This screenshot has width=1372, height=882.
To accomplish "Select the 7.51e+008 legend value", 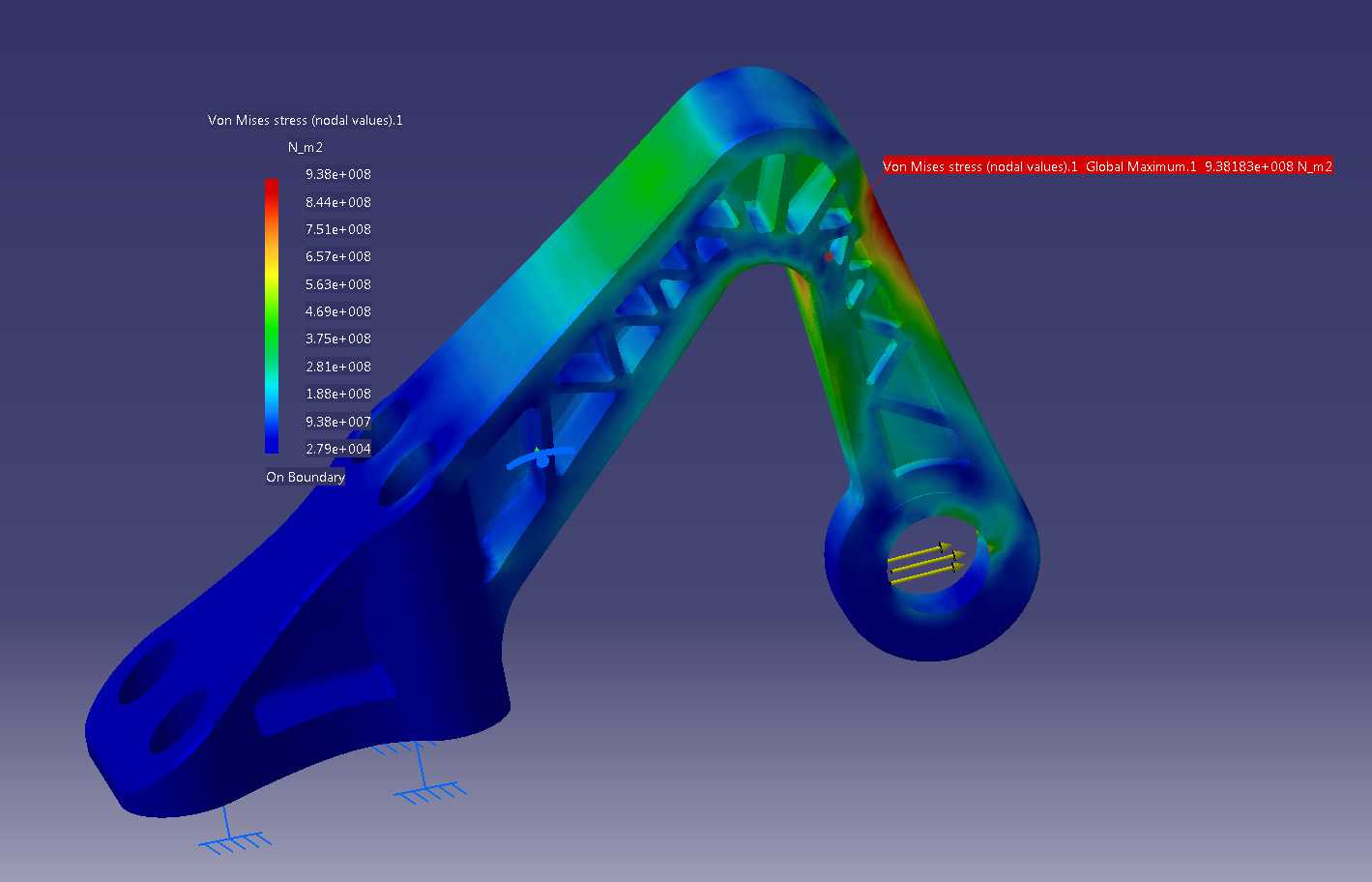I will [337, 229].
